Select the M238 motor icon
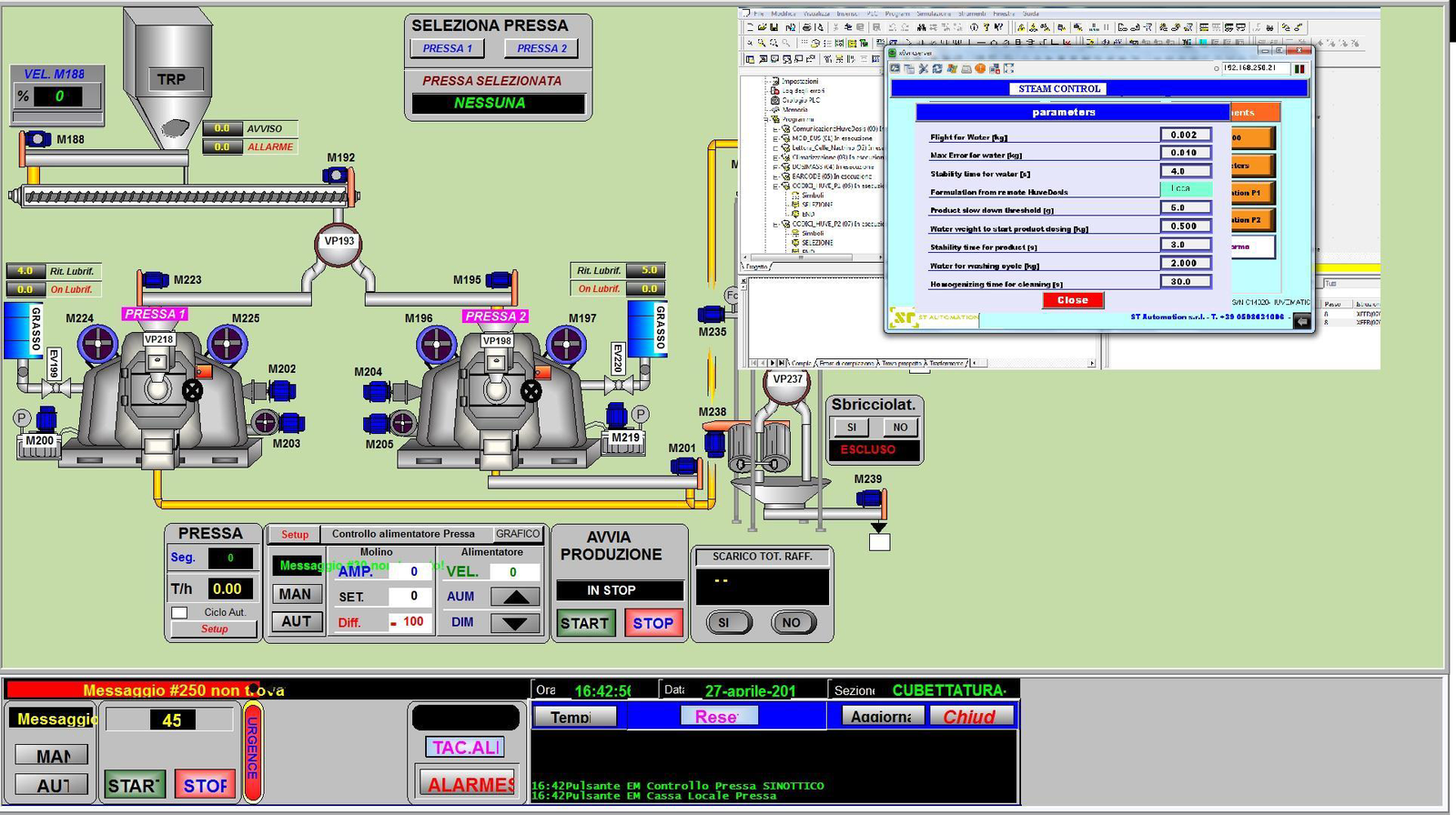The image size is (1456, 815). tap(715, 443)
